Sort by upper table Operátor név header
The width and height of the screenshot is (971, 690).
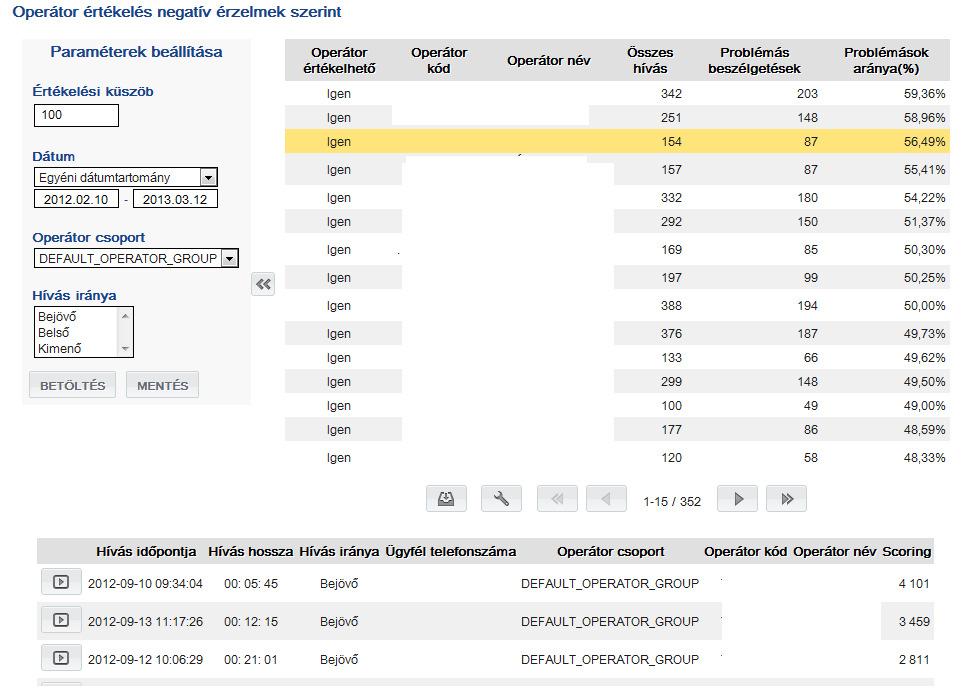[549, 61]
